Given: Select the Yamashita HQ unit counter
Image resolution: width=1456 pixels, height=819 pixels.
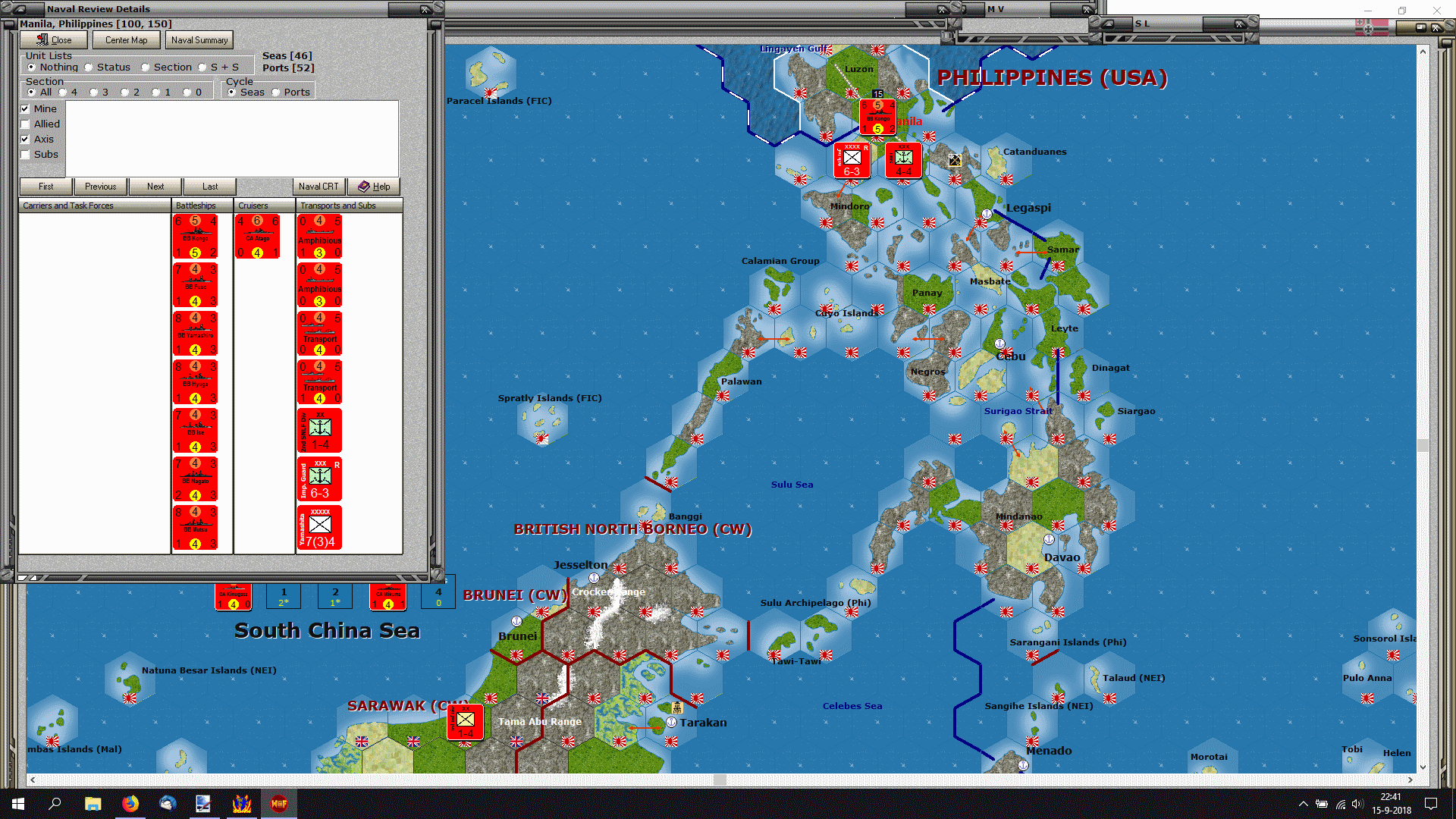Looking at the screenshot, I should coord(319,528).
